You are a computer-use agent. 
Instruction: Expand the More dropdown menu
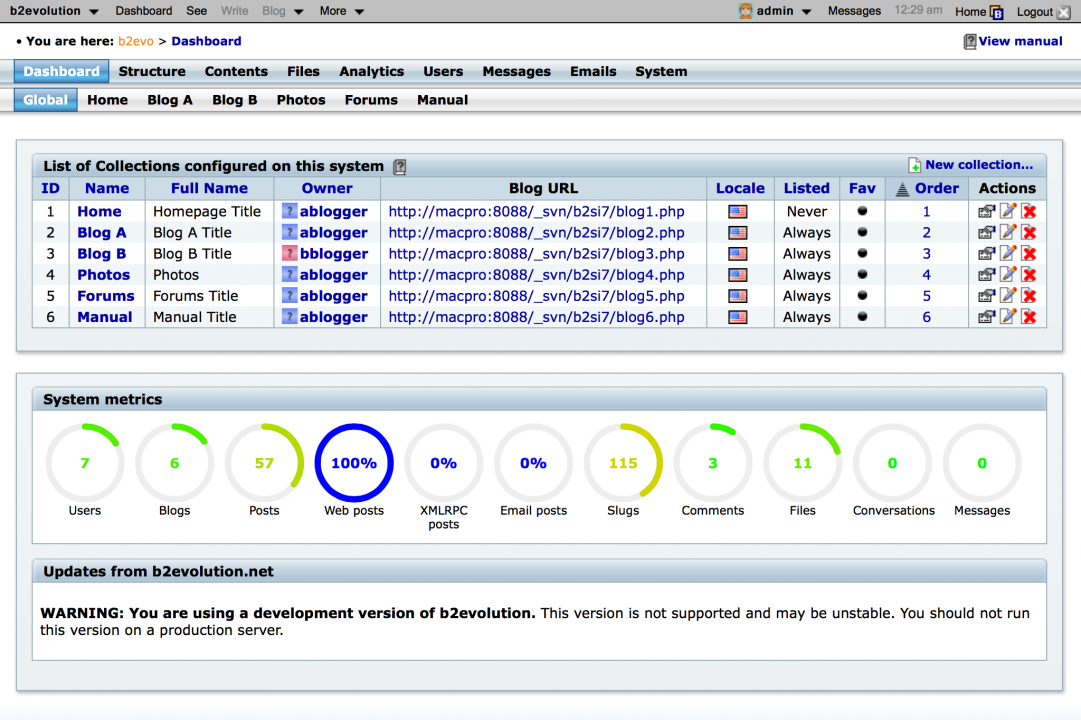click(x=341, y=11)
